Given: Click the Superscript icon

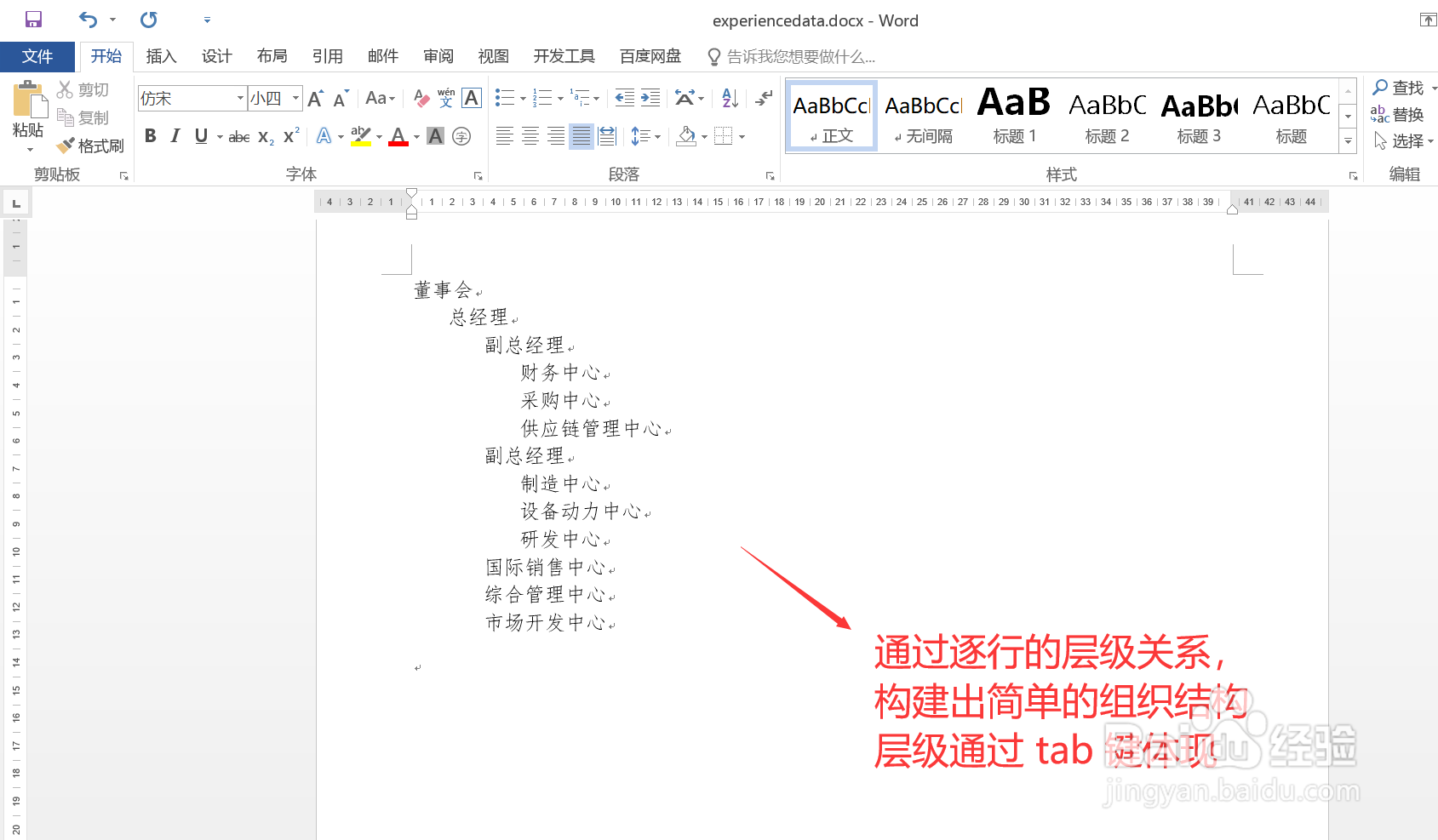Looking at the screenshot, I should point(291,136).
